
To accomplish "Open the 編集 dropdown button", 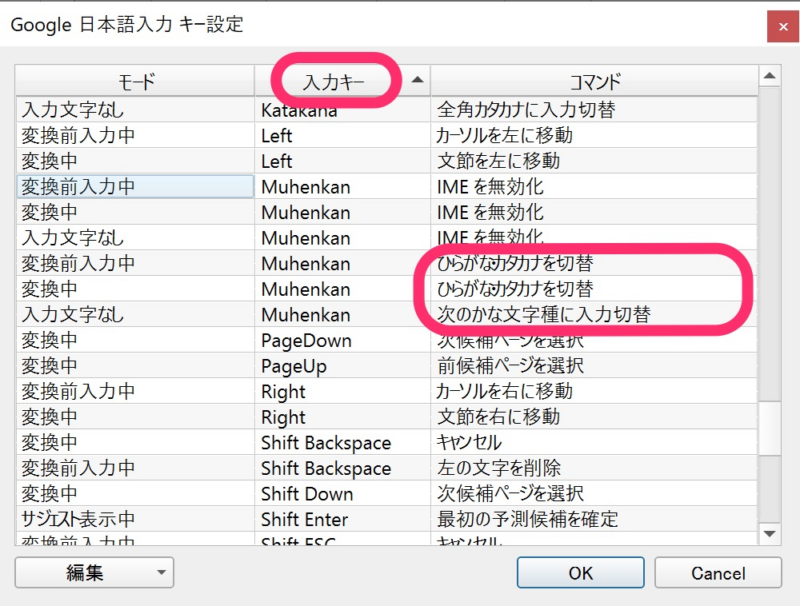I will pyautogui.click(x=94, y=572).
